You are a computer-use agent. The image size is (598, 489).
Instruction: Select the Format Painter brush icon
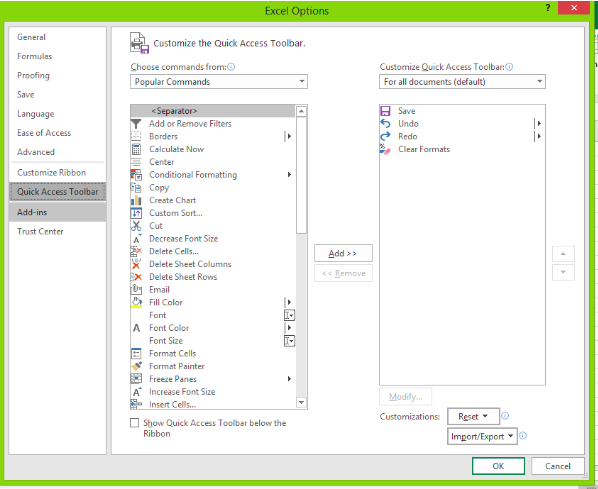click(x=137, y=366)
